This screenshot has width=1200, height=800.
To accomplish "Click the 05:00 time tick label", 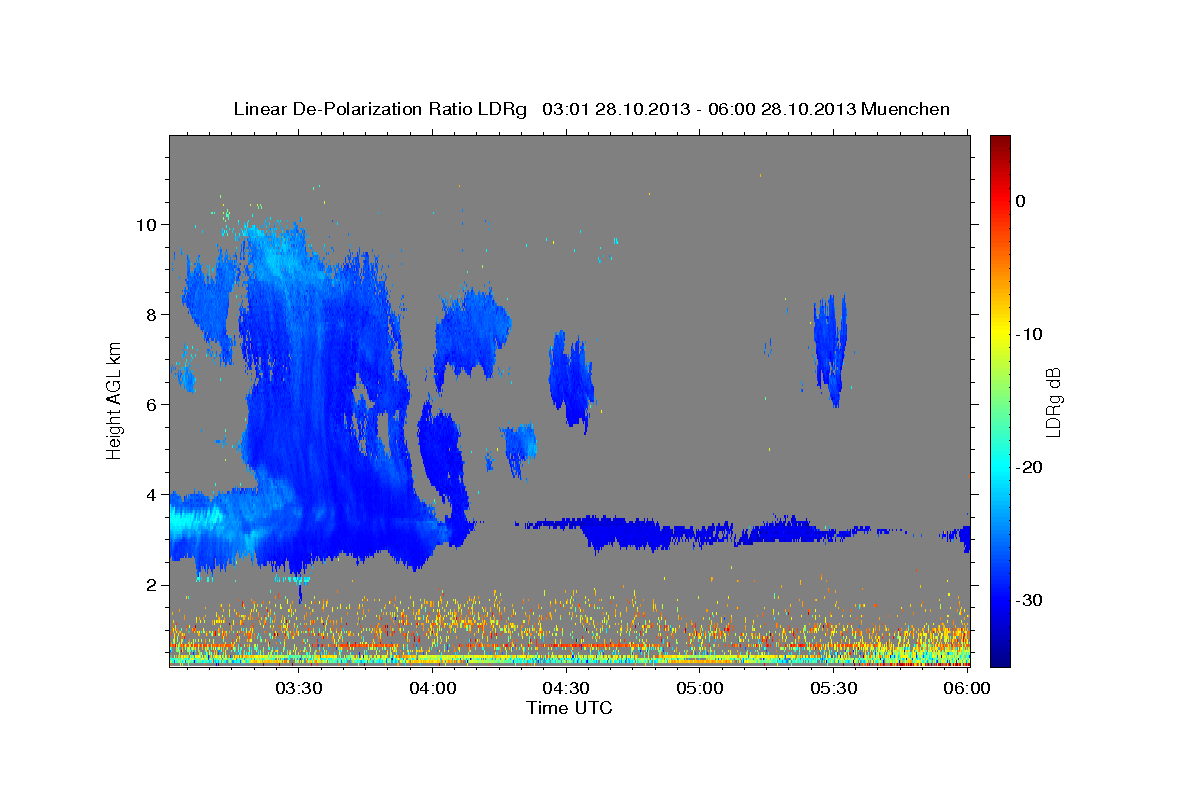I will 701,689.
